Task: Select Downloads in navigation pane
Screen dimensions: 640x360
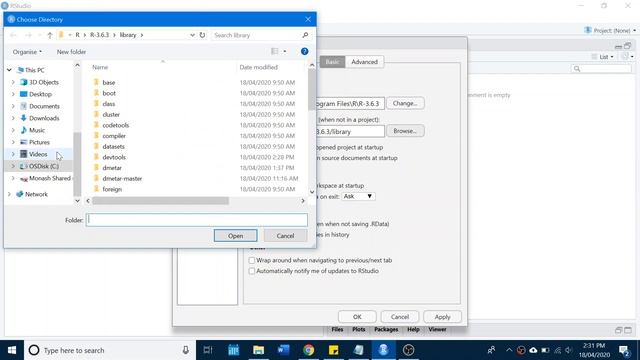Action: [44, 118]
